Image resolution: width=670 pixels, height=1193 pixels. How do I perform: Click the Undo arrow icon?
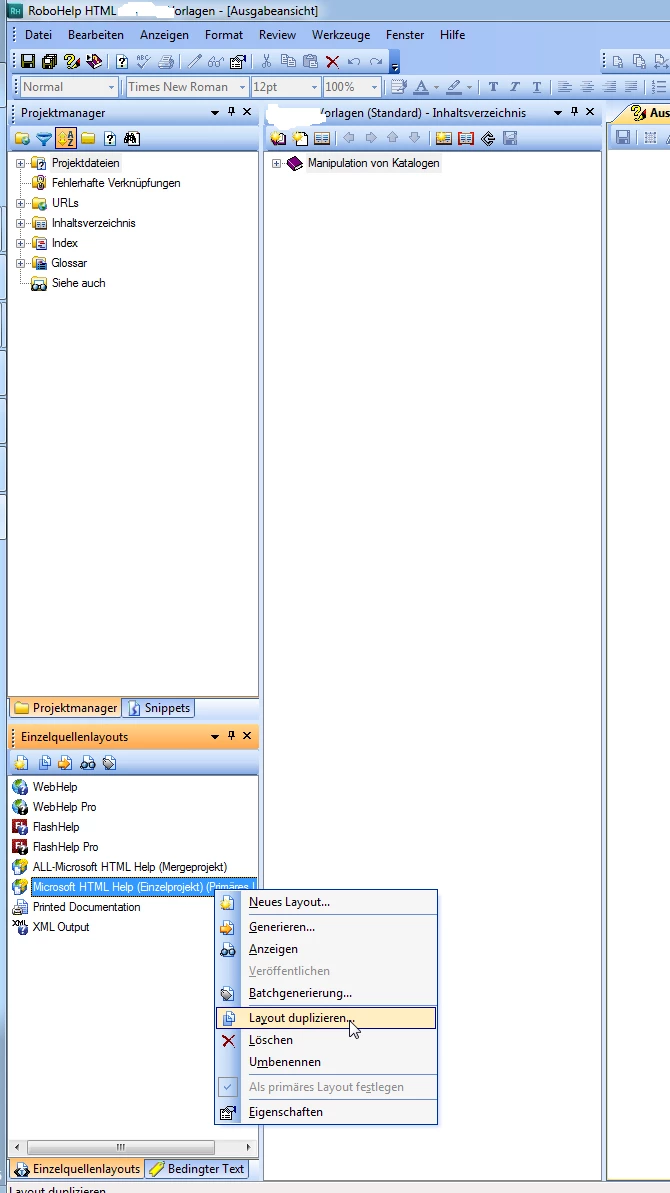354,62
